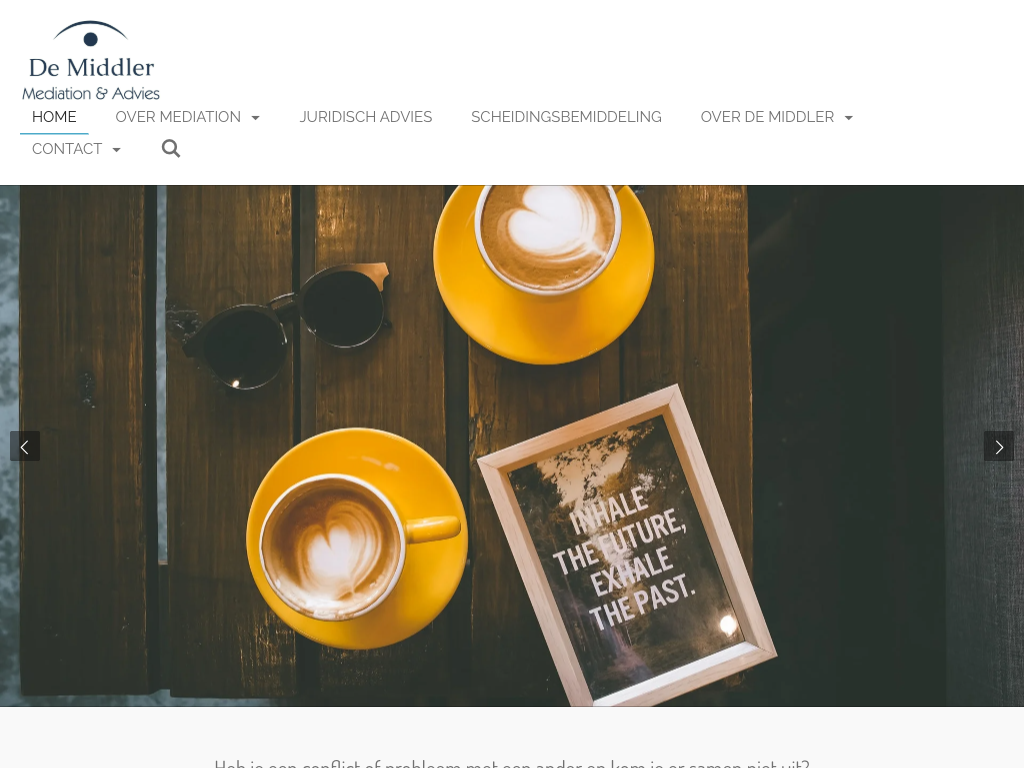
Task: Expand the Over De Middler dropdown caret
Action: pyautogui.click(x=849, y=118)
